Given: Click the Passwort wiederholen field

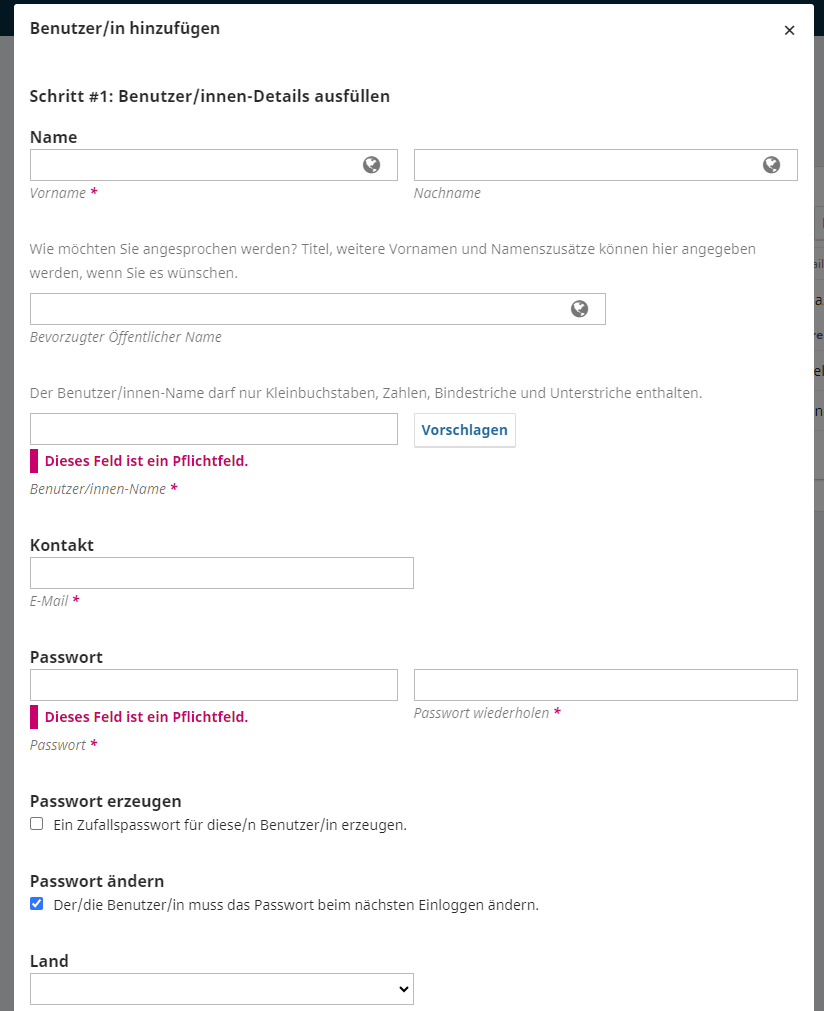Looking at the screenshot, I should click(606, 685).
